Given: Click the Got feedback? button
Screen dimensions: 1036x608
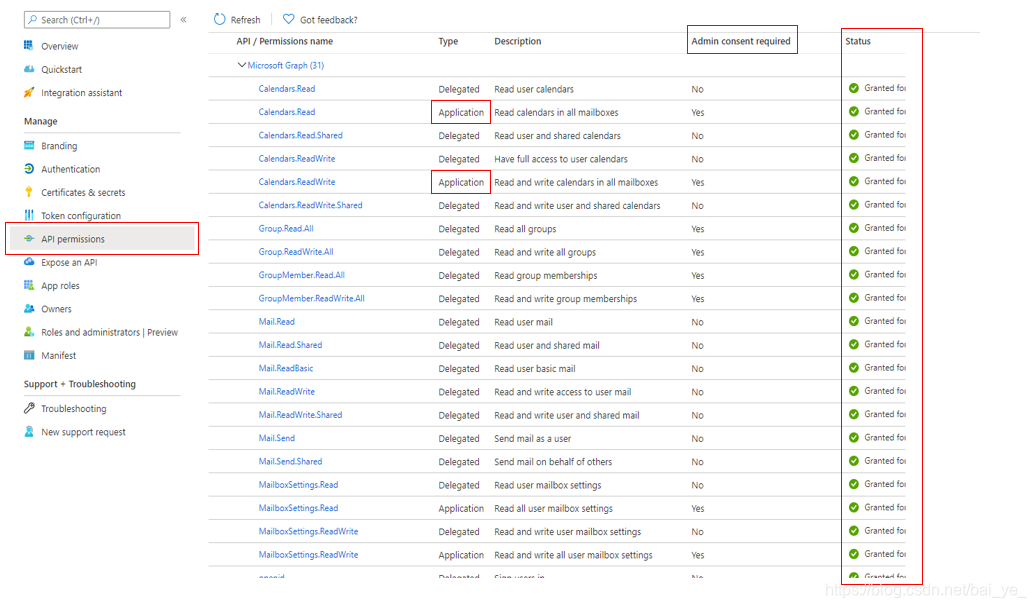Looking at the screenshot, I should (320, 20).
